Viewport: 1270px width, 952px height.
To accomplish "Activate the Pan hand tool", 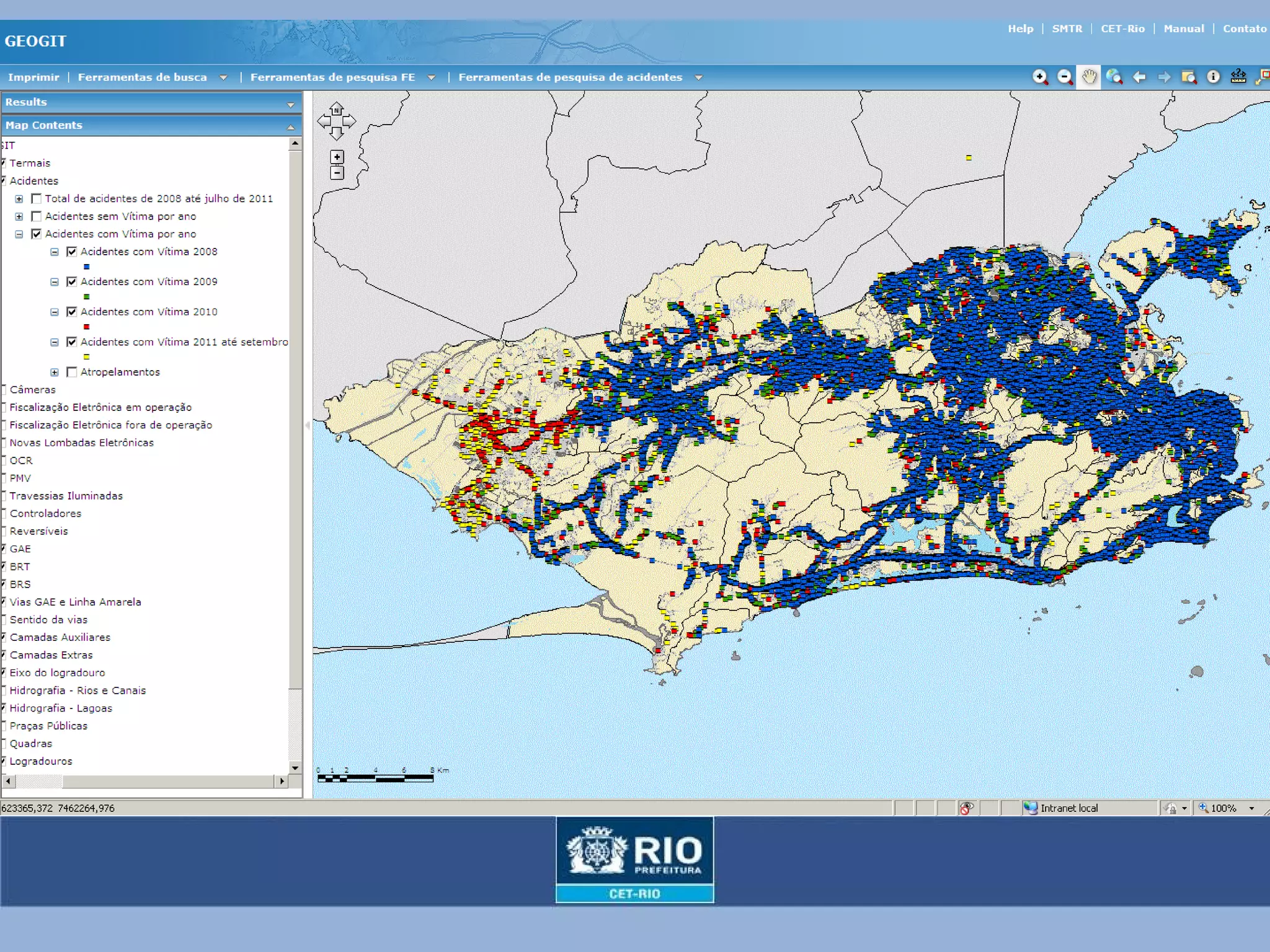I will pyautogui.click(x=1089, y=77).
